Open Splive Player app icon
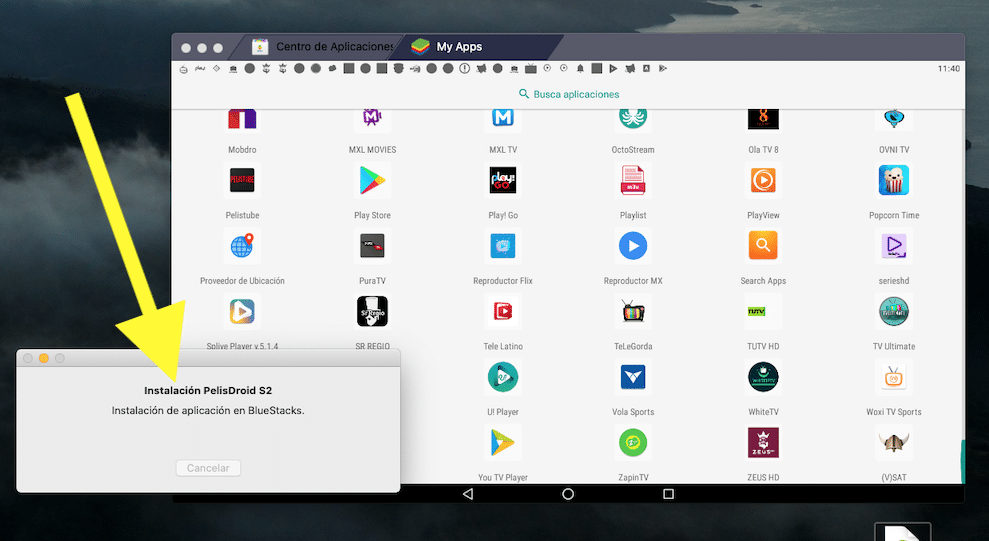 (x=242, y=311)
